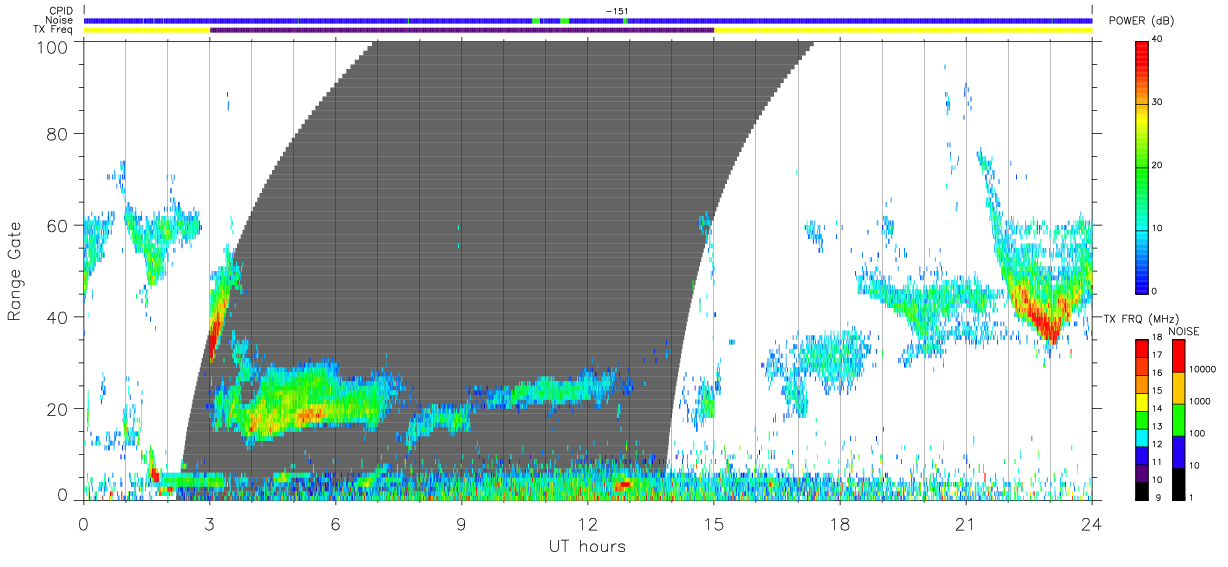
Task: Click the 6 tick on UT hours axis
Action: [x=336, y=523]
